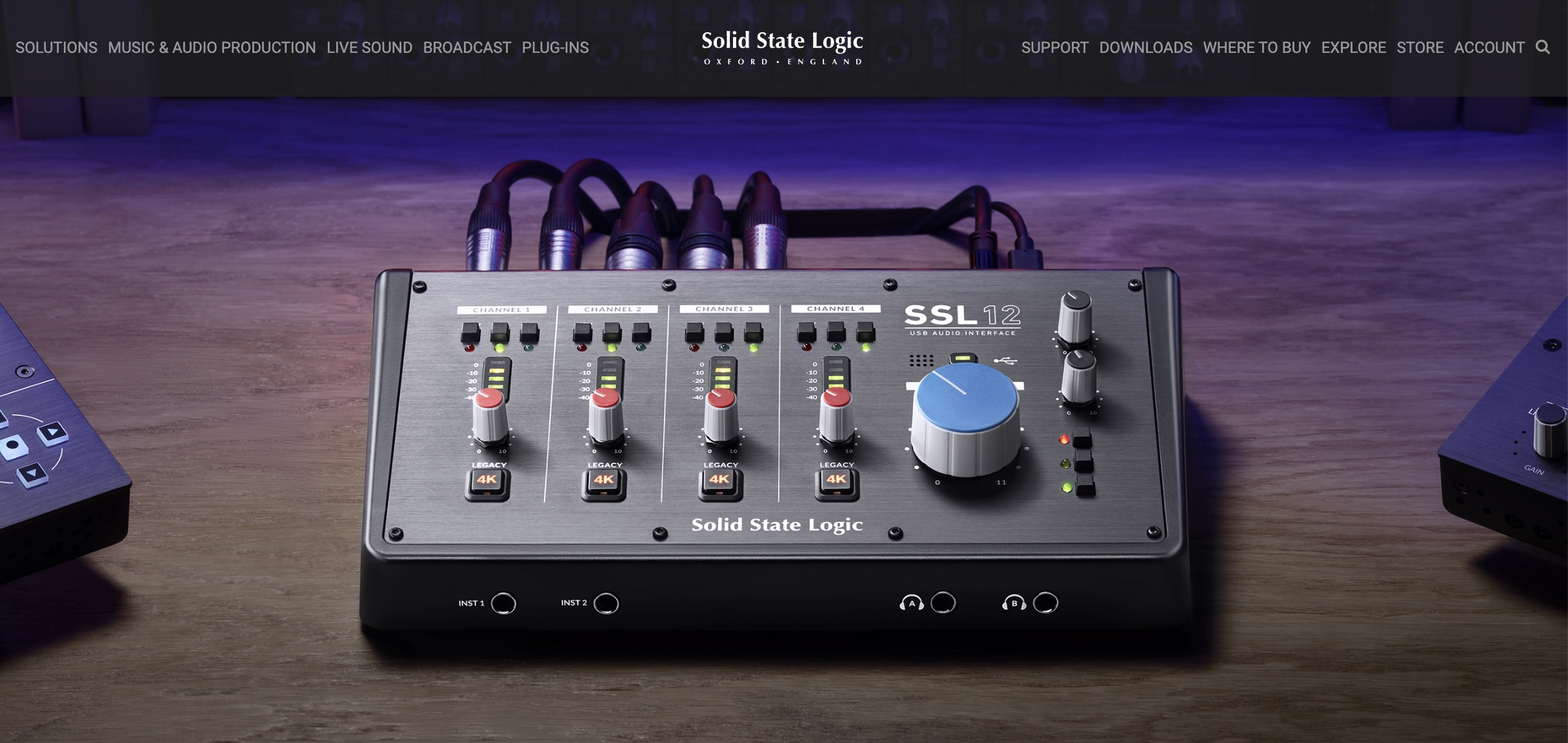This screenshot has width=1568, height=743.
Task: Go to the Support page
Action: [1055, 48]
